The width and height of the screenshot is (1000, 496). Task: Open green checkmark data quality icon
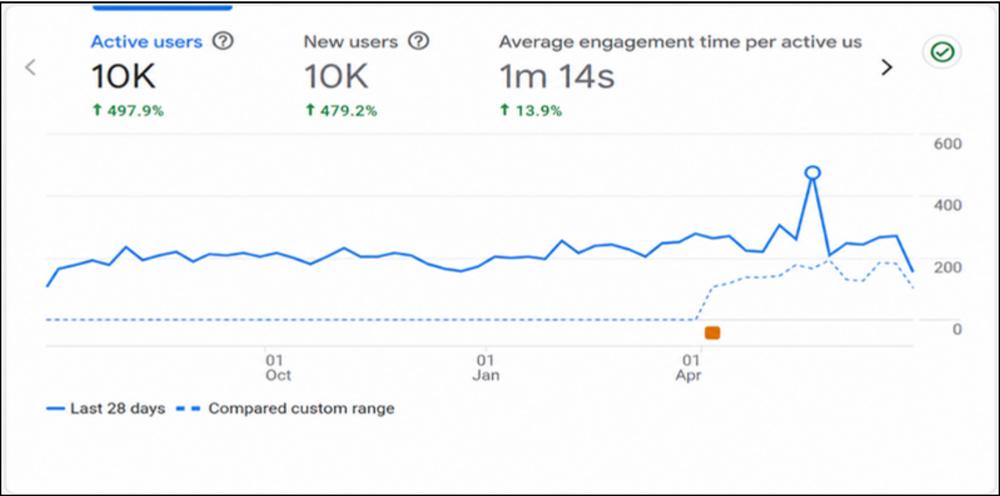coord(943,52)
